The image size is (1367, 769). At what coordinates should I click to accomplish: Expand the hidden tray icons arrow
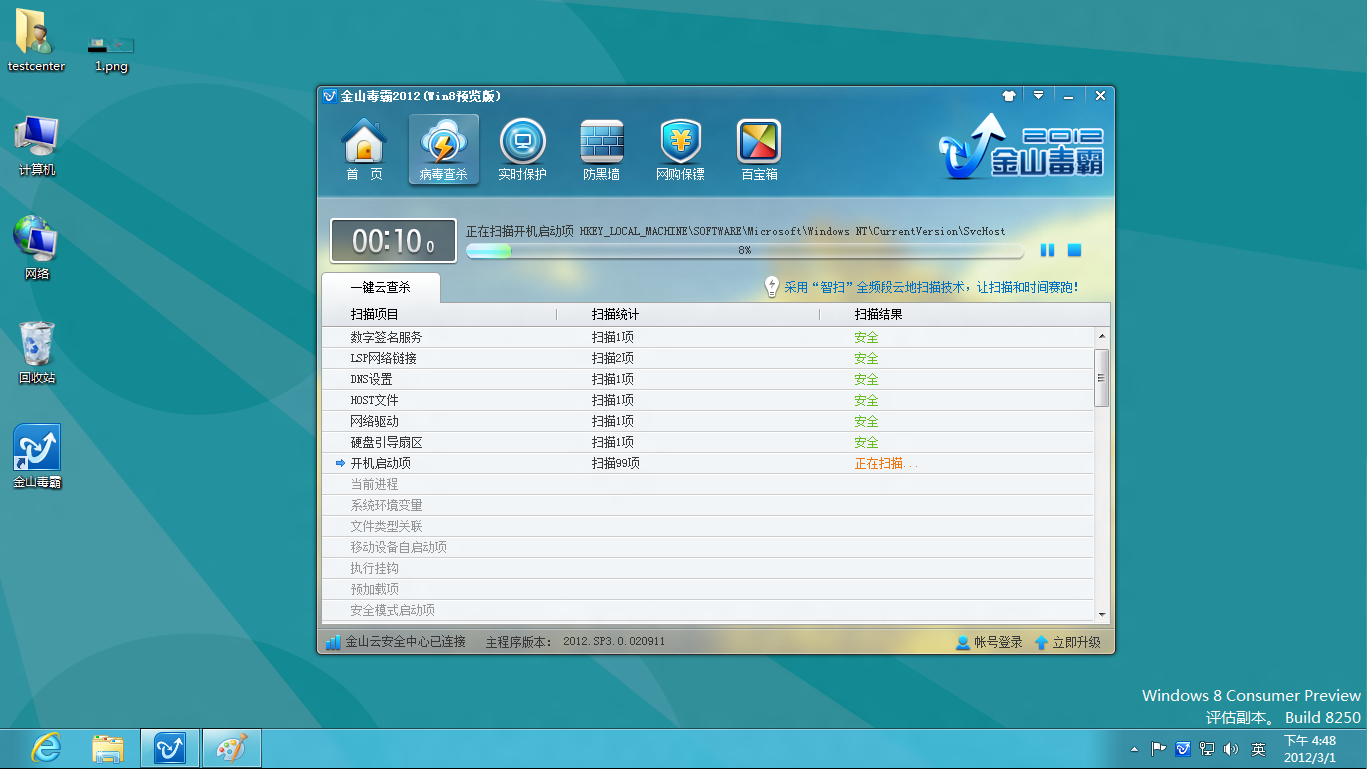click(1134, 749)
